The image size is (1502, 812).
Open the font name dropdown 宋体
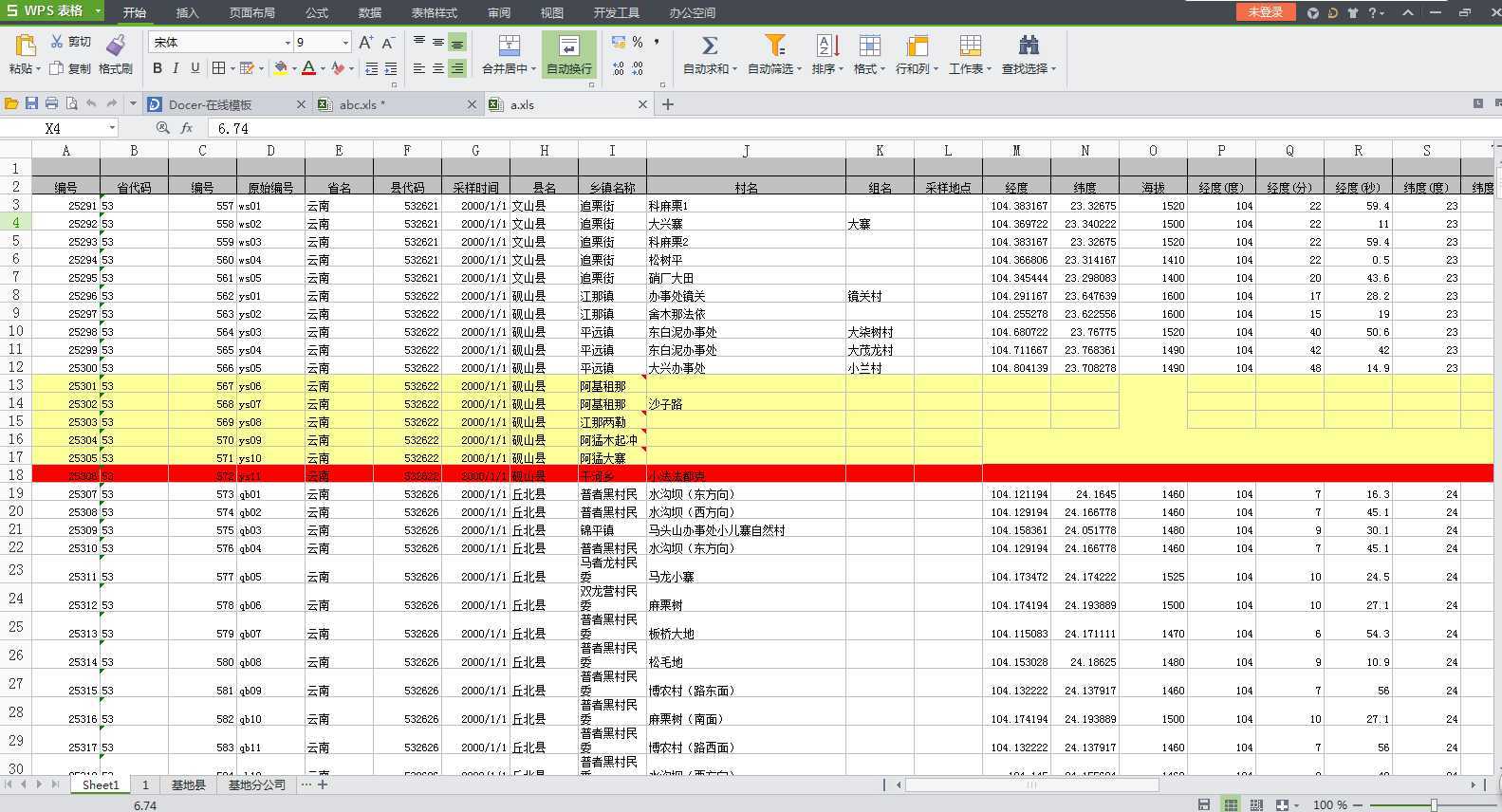(287, 43)
